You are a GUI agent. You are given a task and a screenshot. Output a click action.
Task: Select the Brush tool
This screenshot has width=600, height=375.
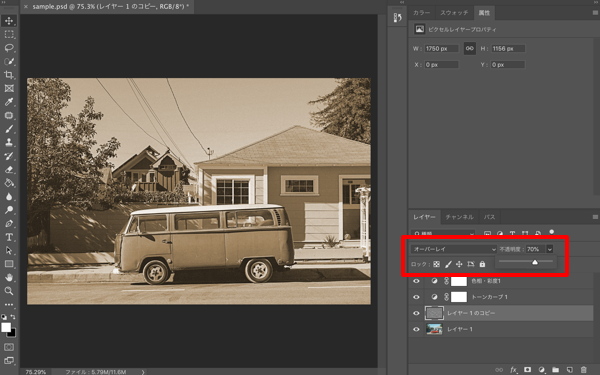coord(9,129)
